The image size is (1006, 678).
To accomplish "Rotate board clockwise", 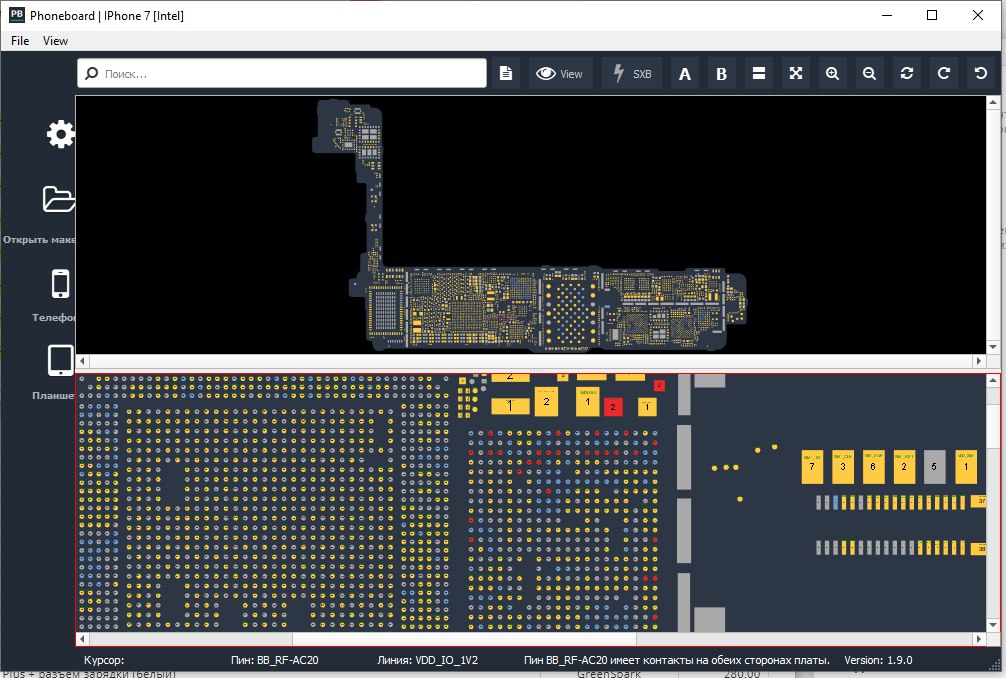I will click(944, 73).
